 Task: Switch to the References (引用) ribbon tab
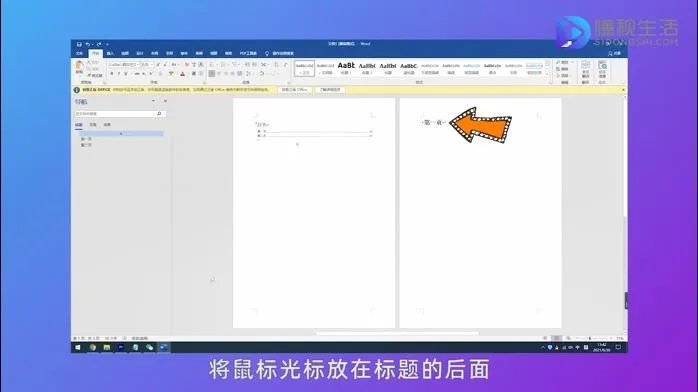(169, 53)
